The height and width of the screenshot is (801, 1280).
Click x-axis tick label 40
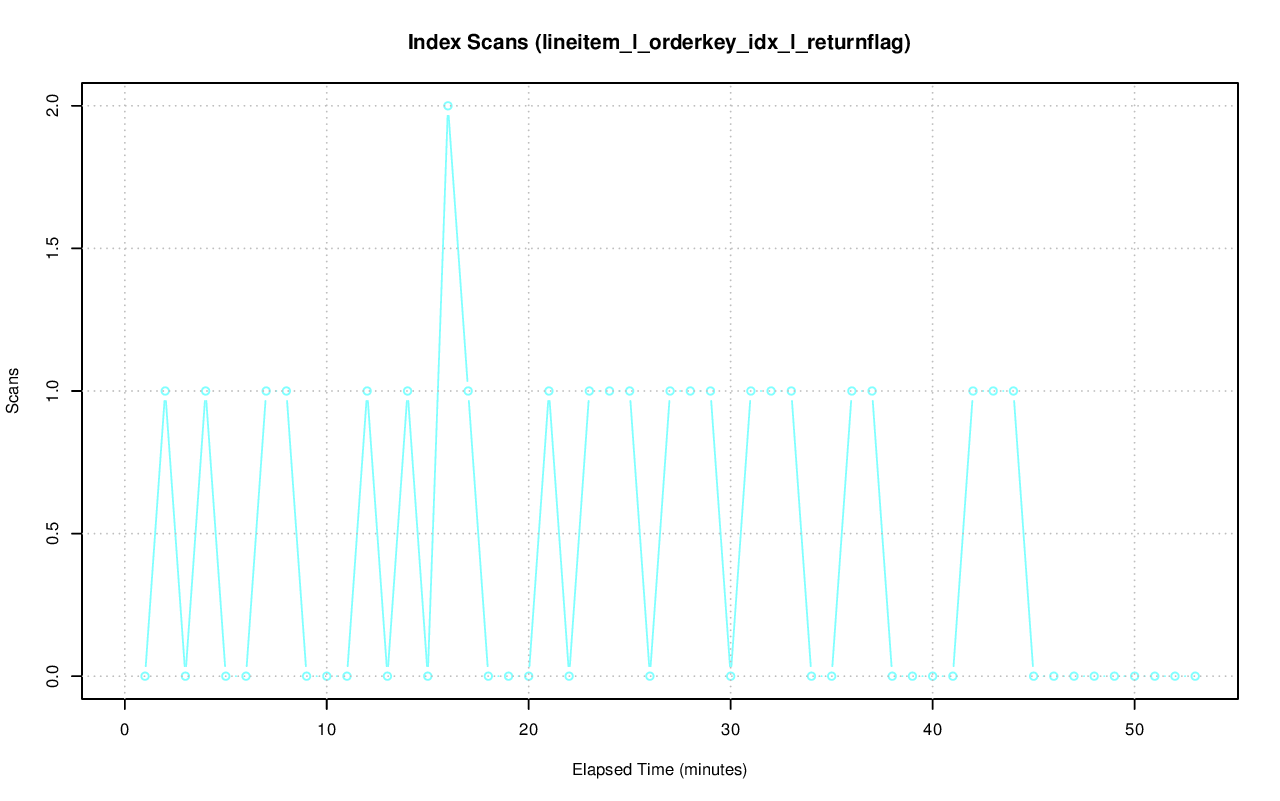click(933, 729)
